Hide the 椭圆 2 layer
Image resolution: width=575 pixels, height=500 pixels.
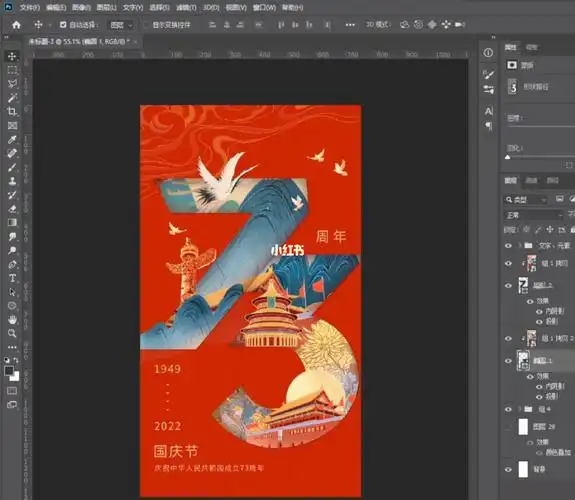pos(508,285)
